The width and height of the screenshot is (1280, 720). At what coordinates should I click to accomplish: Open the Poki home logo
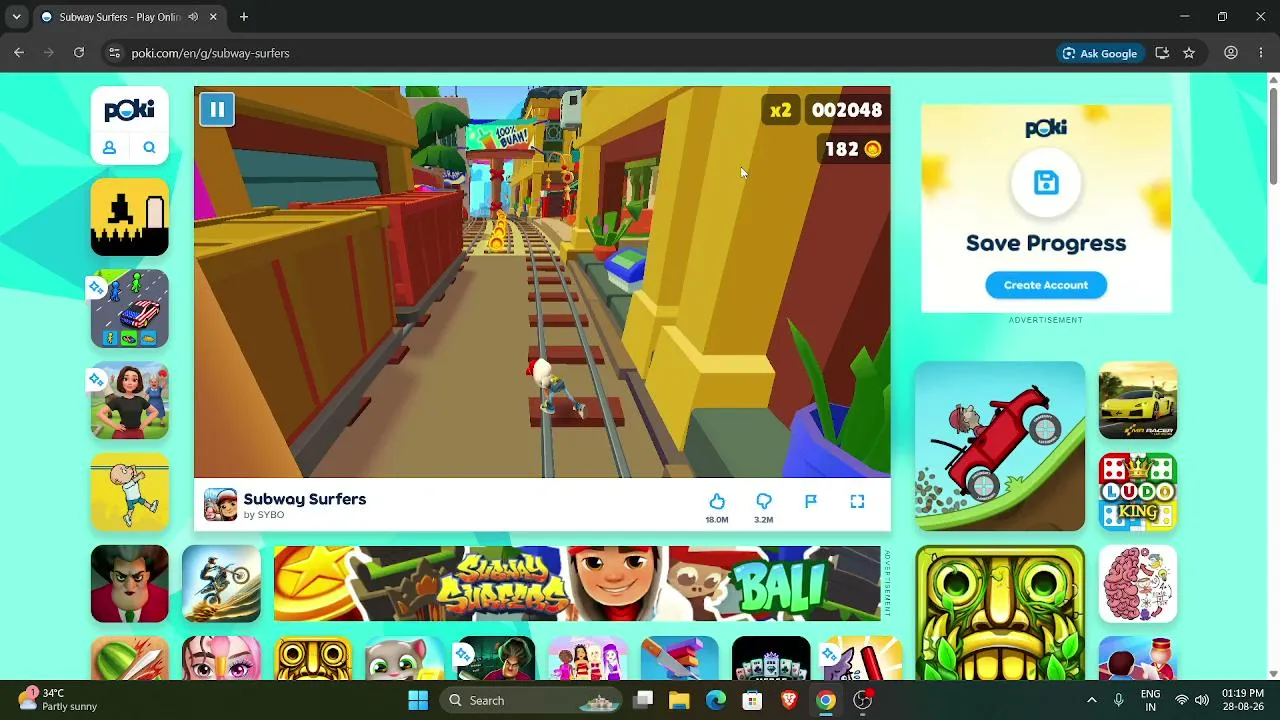130,110
